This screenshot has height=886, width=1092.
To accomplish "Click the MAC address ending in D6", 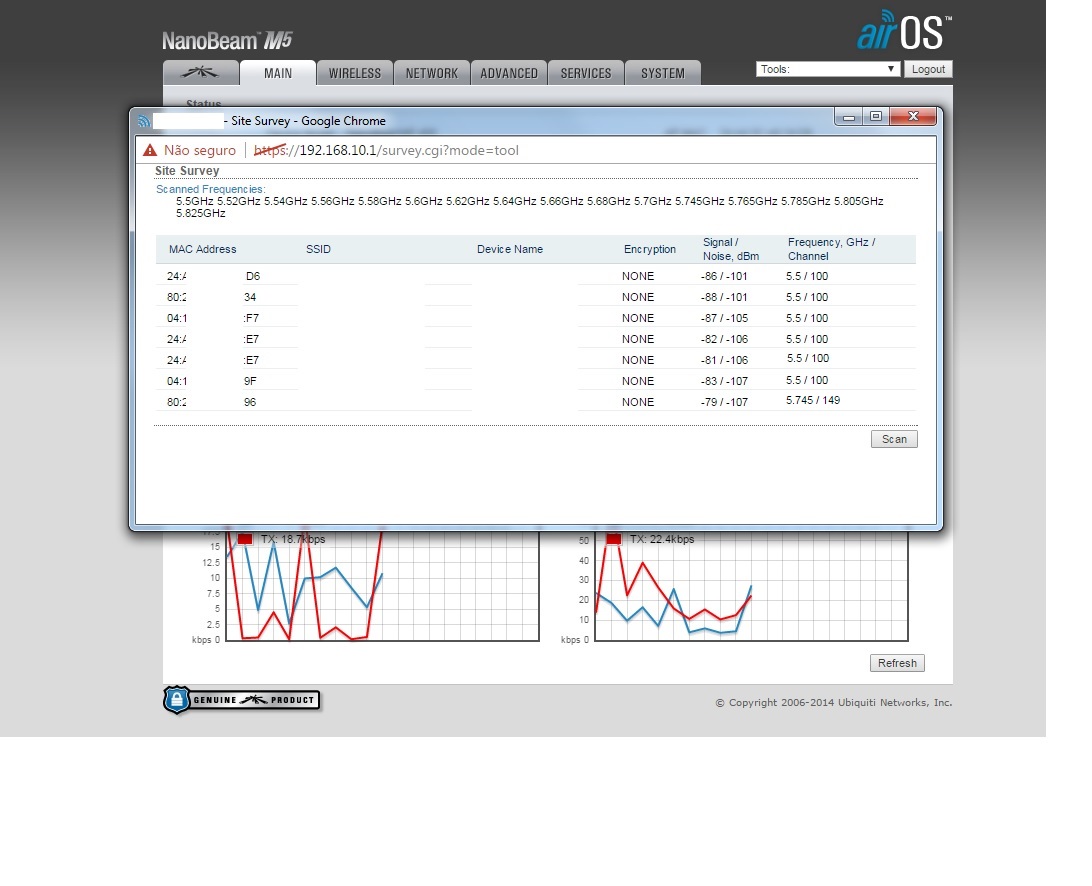I will [213, 277].
